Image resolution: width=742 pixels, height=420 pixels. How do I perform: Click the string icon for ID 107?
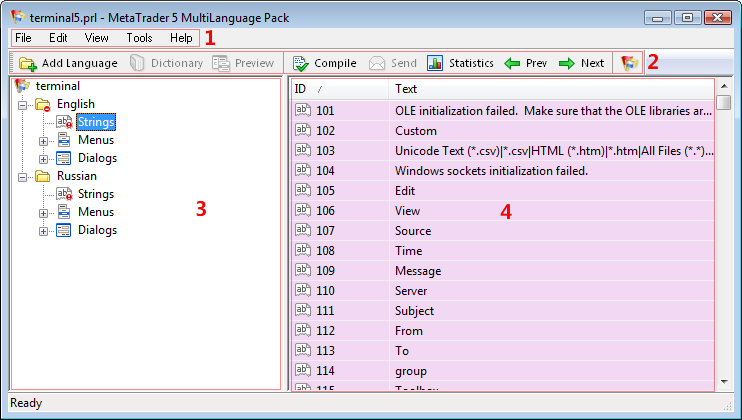coord(302,230)
